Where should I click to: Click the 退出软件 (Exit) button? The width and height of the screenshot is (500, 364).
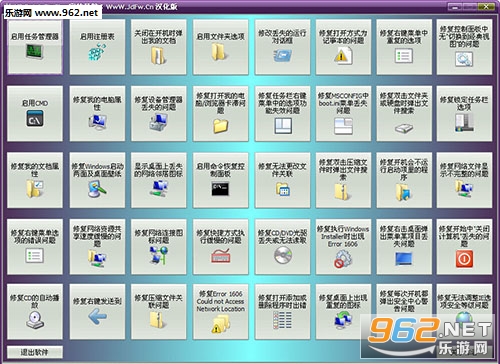tap(35, 352)
